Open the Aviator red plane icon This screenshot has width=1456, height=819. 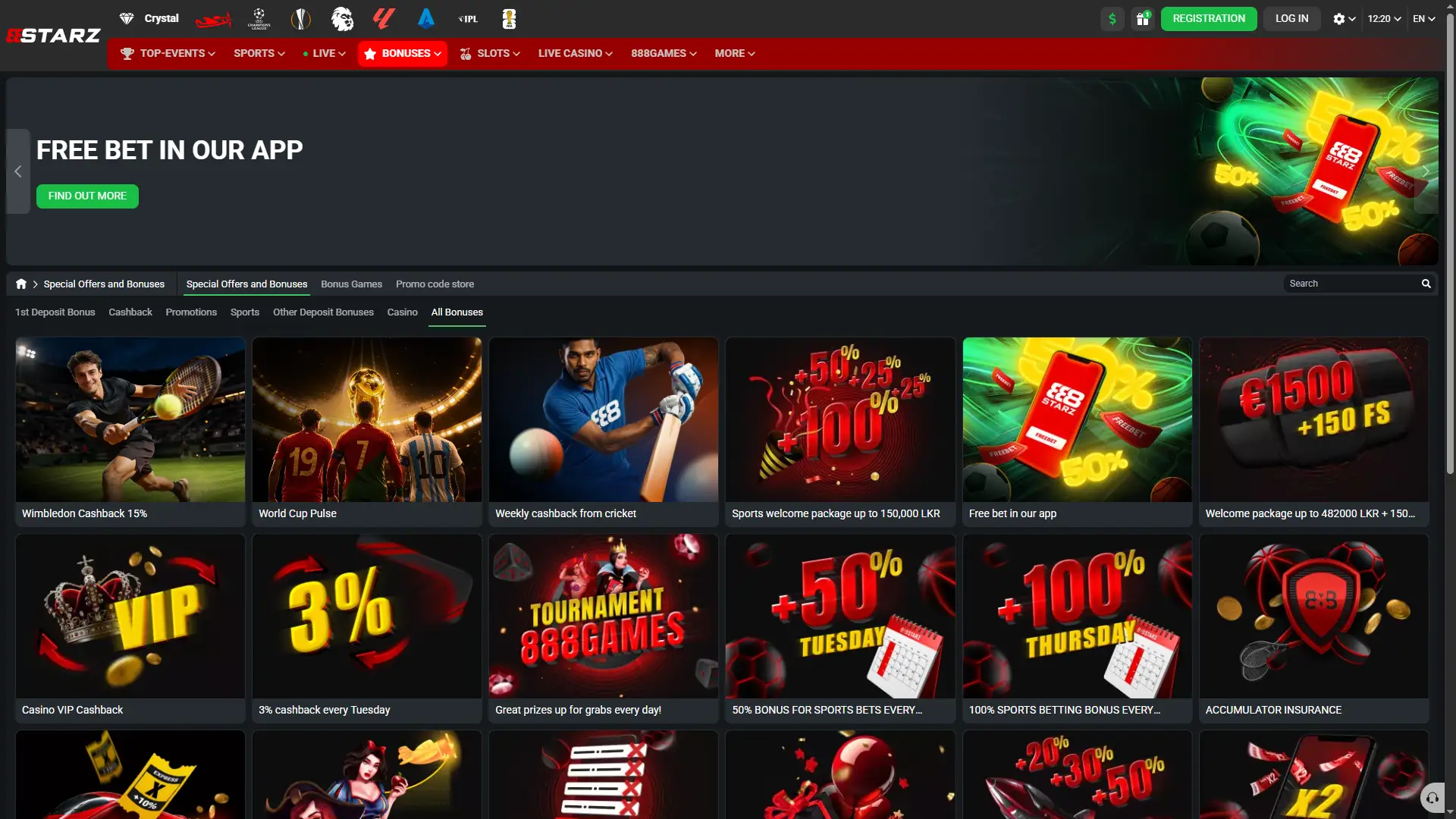pyautogui.click(x=213, y=19)
